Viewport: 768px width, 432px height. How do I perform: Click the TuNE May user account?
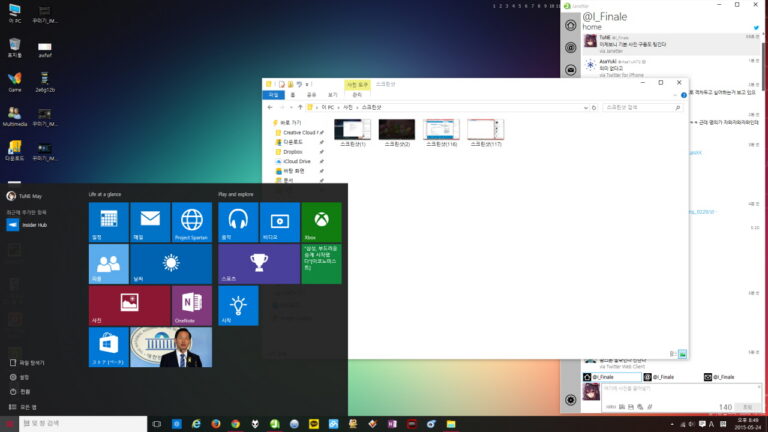(24, 196)
